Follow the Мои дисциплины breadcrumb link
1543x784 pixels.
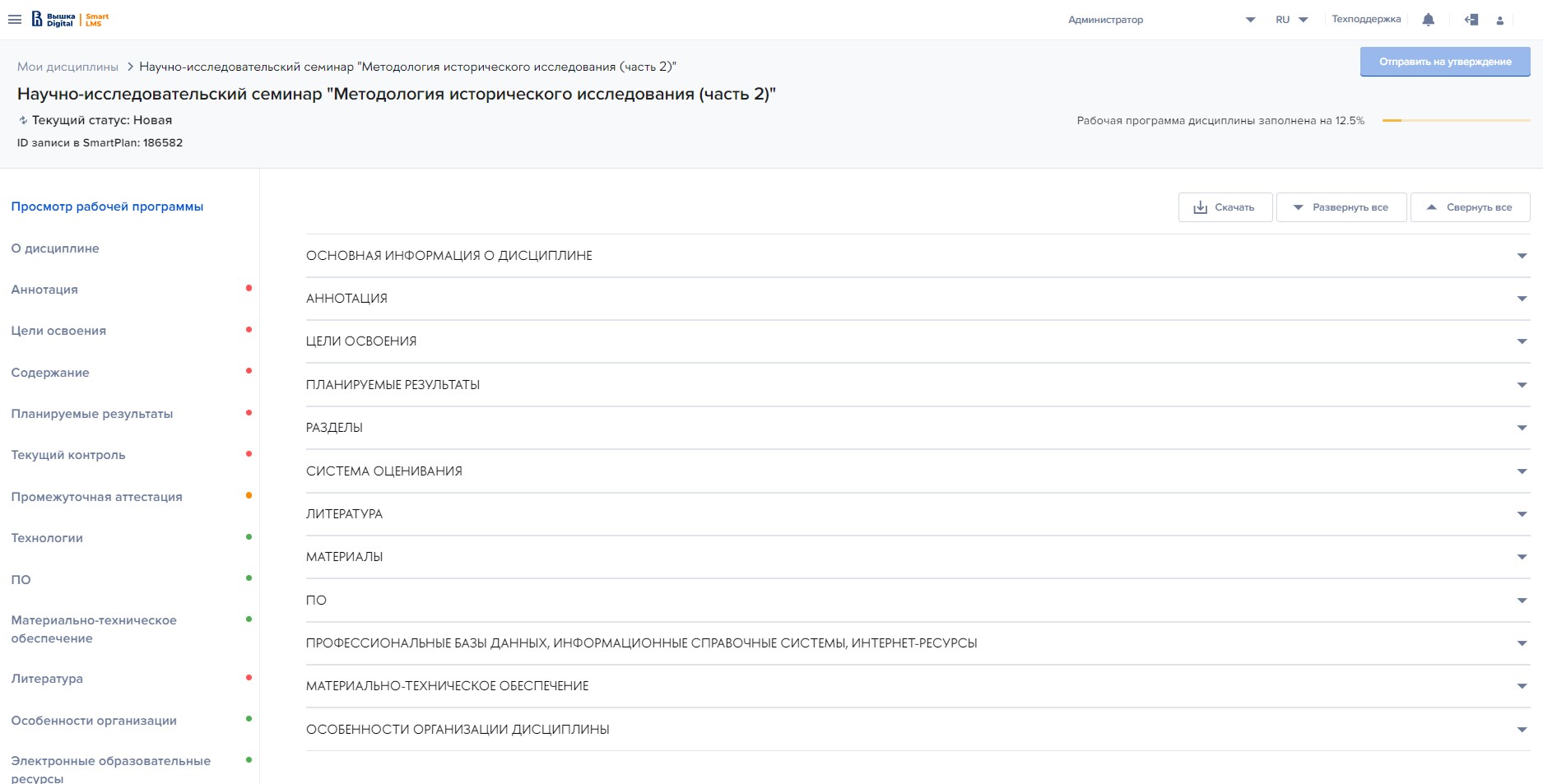67,67
